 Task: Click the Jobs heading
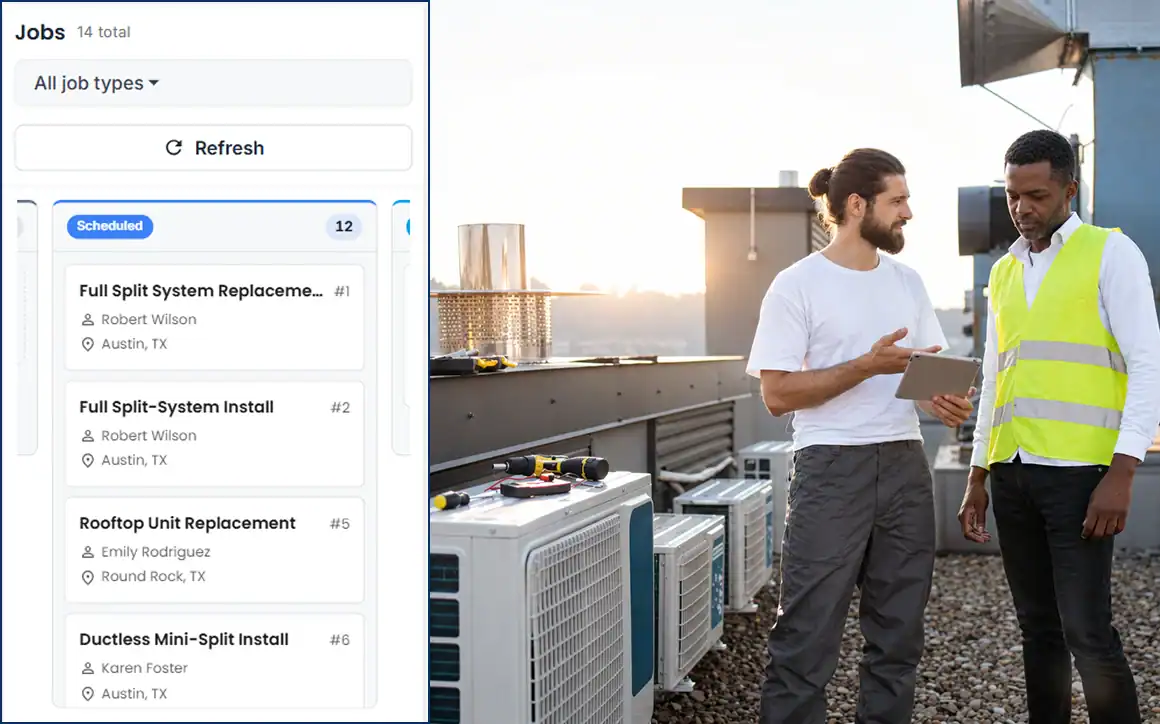point(40,33)
